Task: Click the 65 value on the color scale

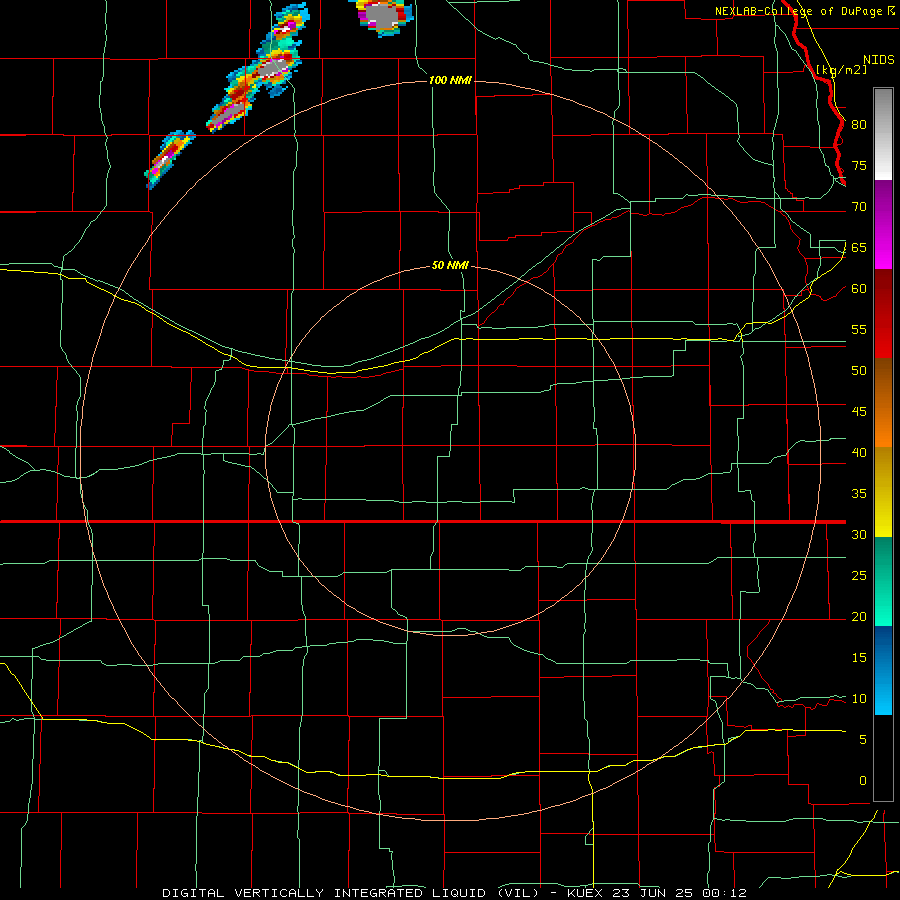Action: click(x=859, y=247)
